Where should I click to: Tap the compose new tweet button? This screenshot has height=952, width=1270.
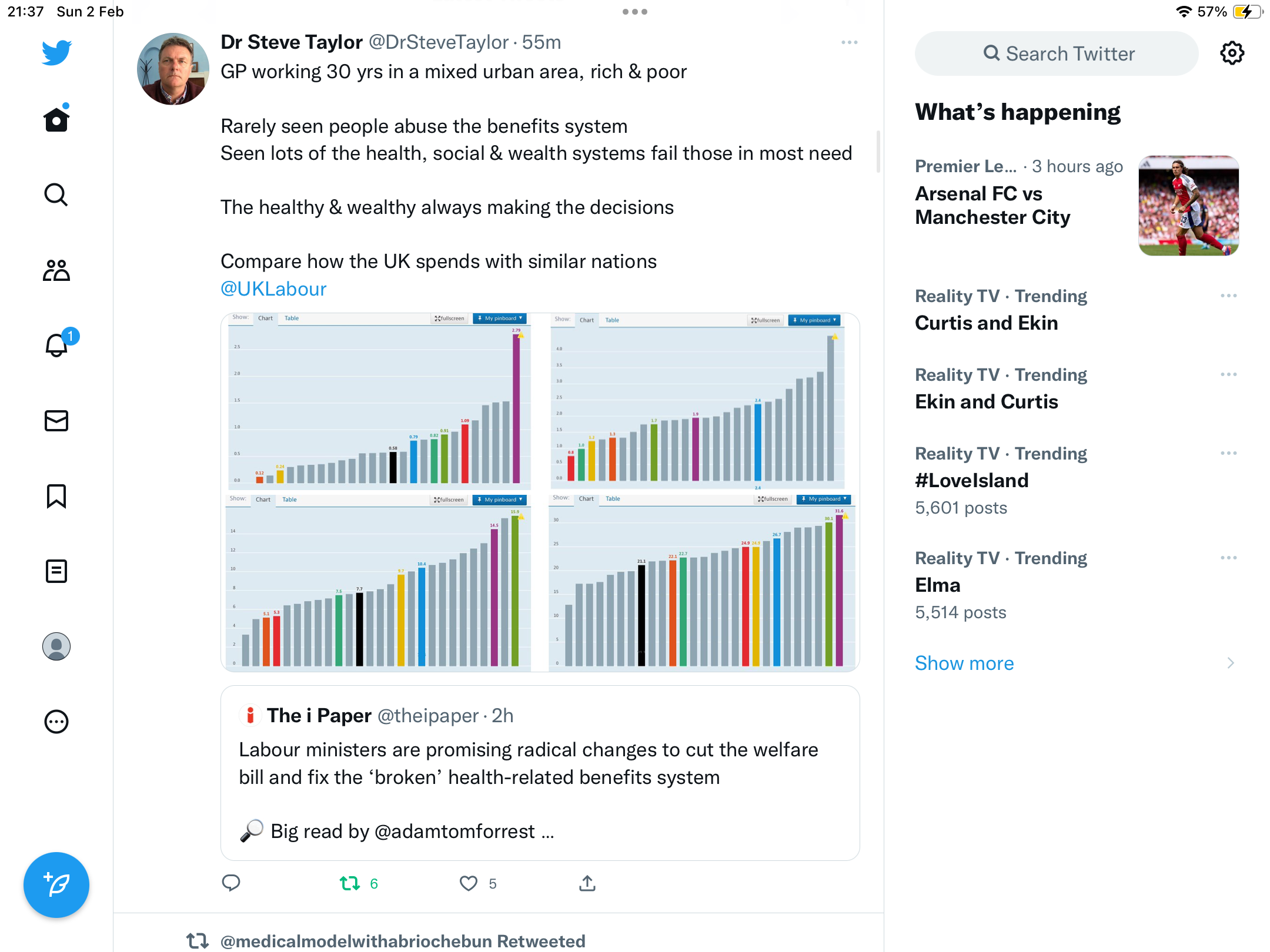tap(56, 885)
